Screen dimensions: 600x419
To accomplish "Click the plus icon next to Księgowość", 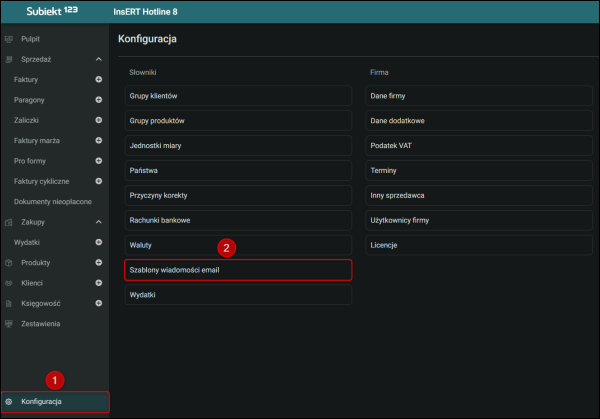I will 98,303.
